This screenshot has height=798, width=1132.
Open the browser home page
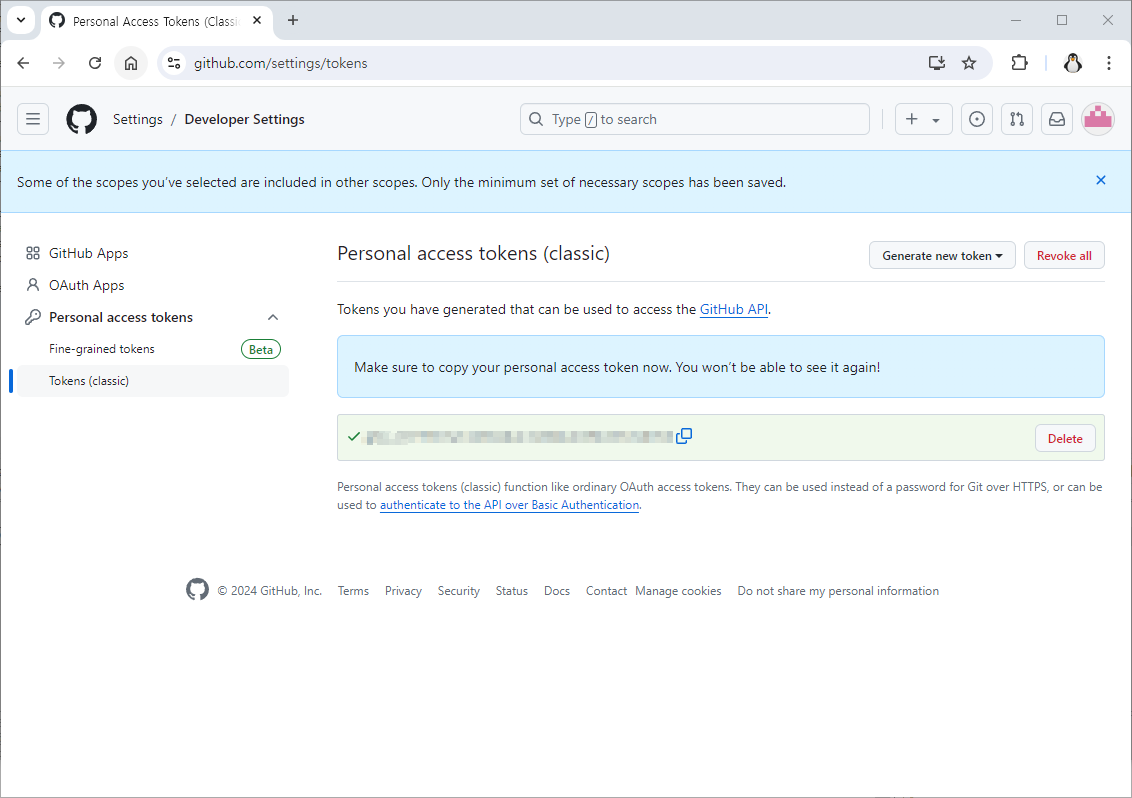tap(131, 63)
